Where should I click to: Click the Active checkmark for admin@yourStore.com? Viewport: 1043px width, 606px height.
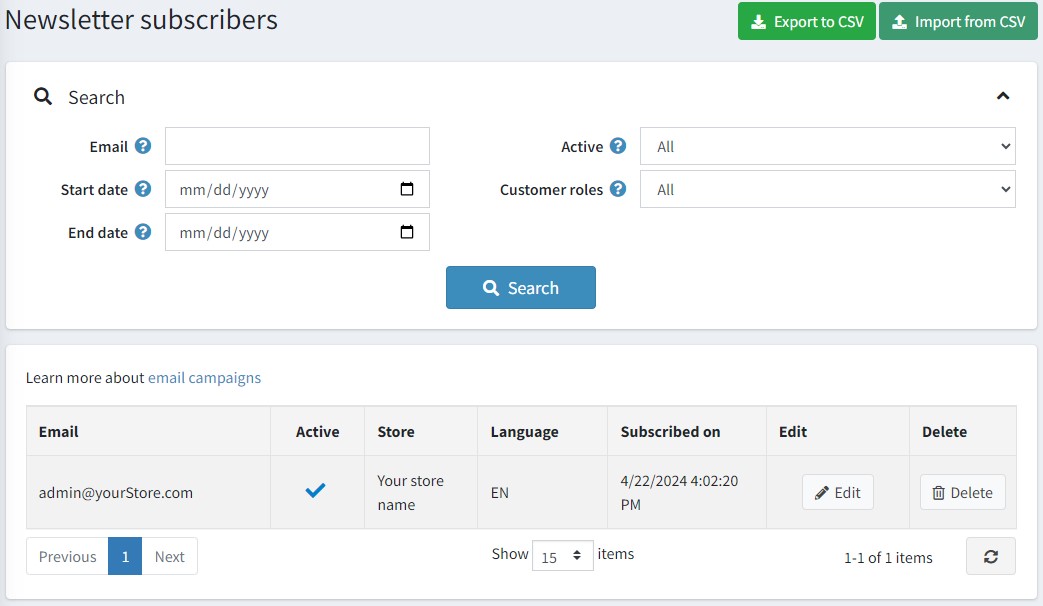316,491
